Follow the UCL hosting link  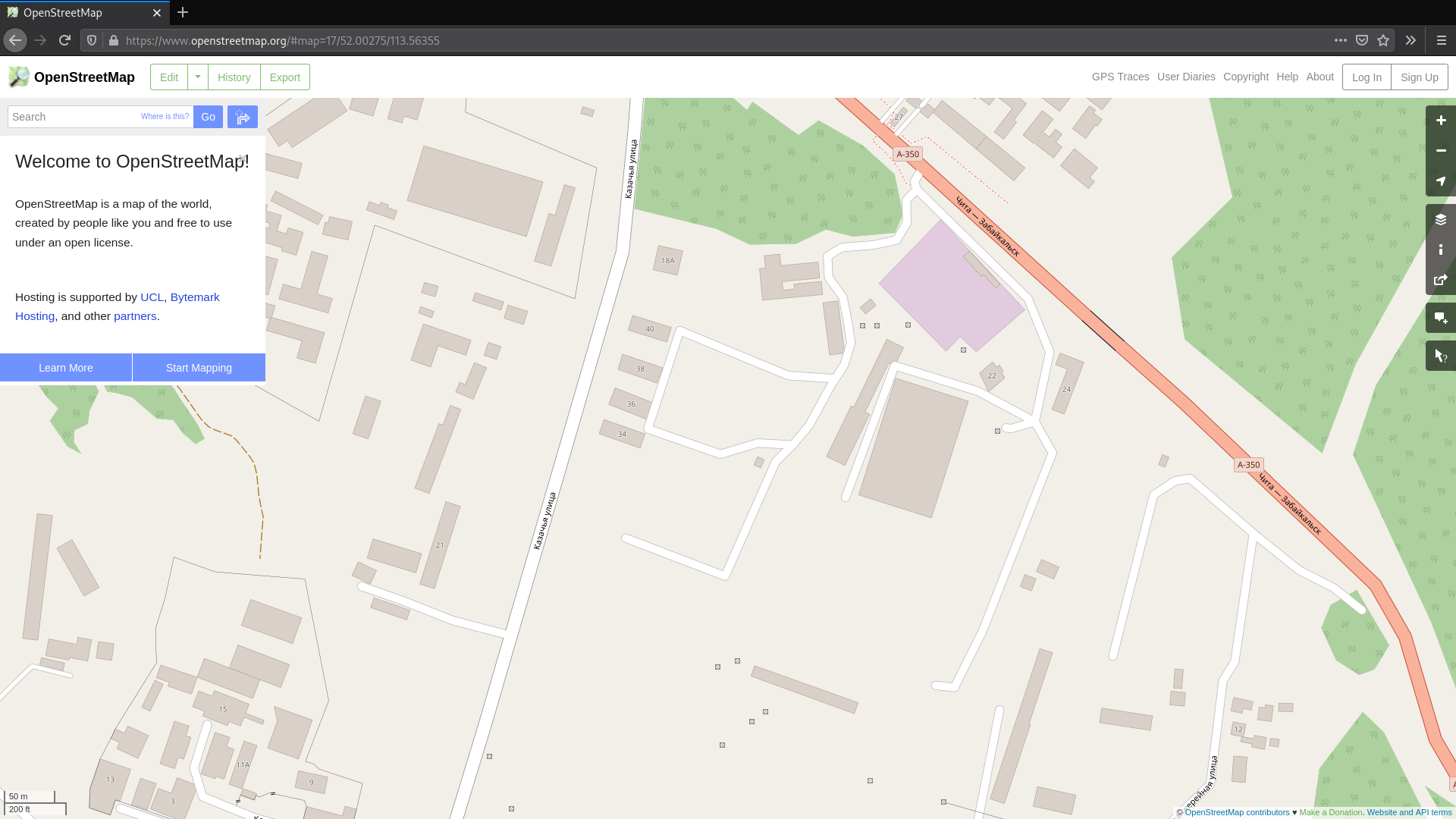coord(152,297)
